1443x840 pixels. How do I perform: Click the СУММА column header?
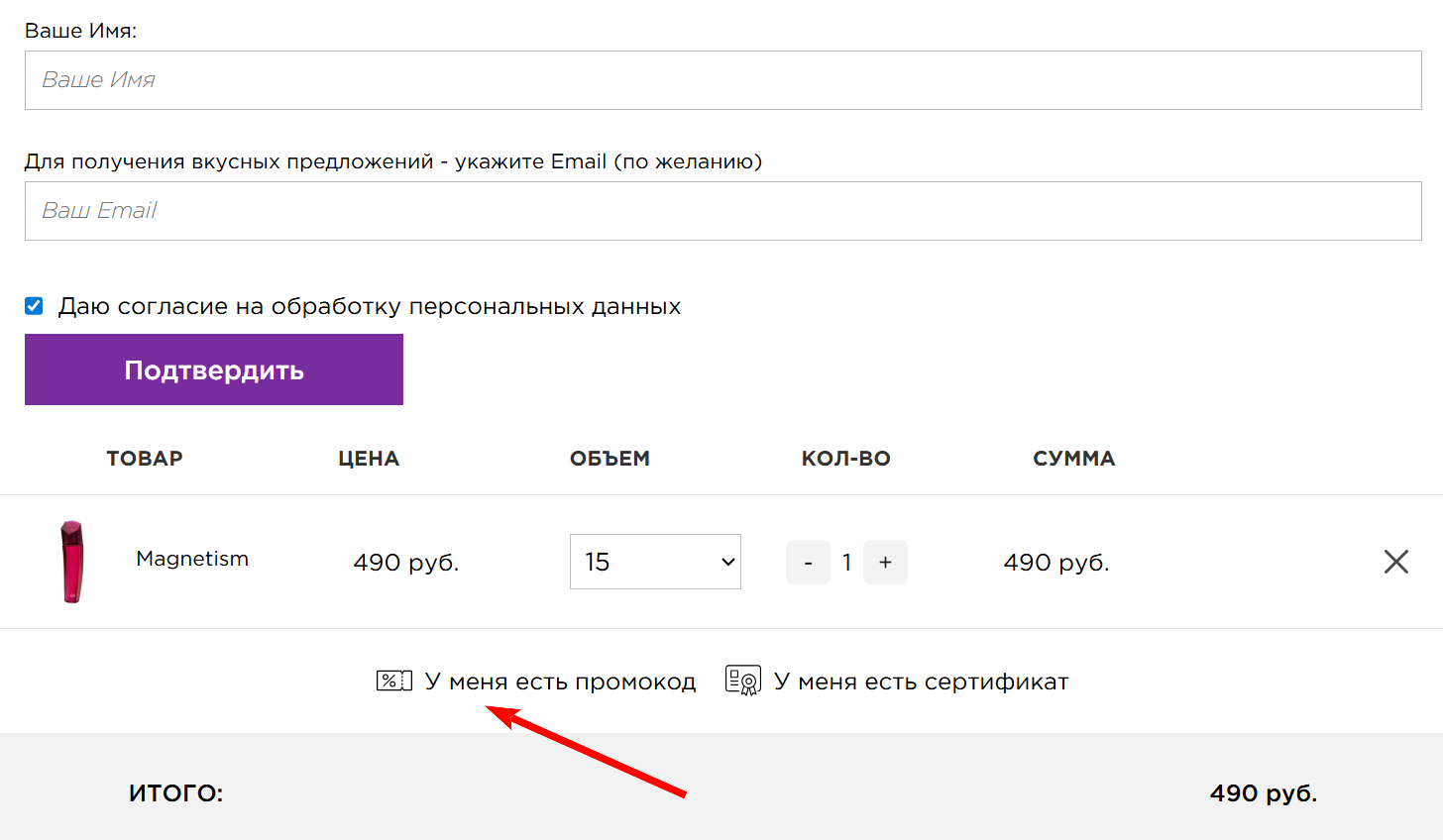coord(1073,459)
